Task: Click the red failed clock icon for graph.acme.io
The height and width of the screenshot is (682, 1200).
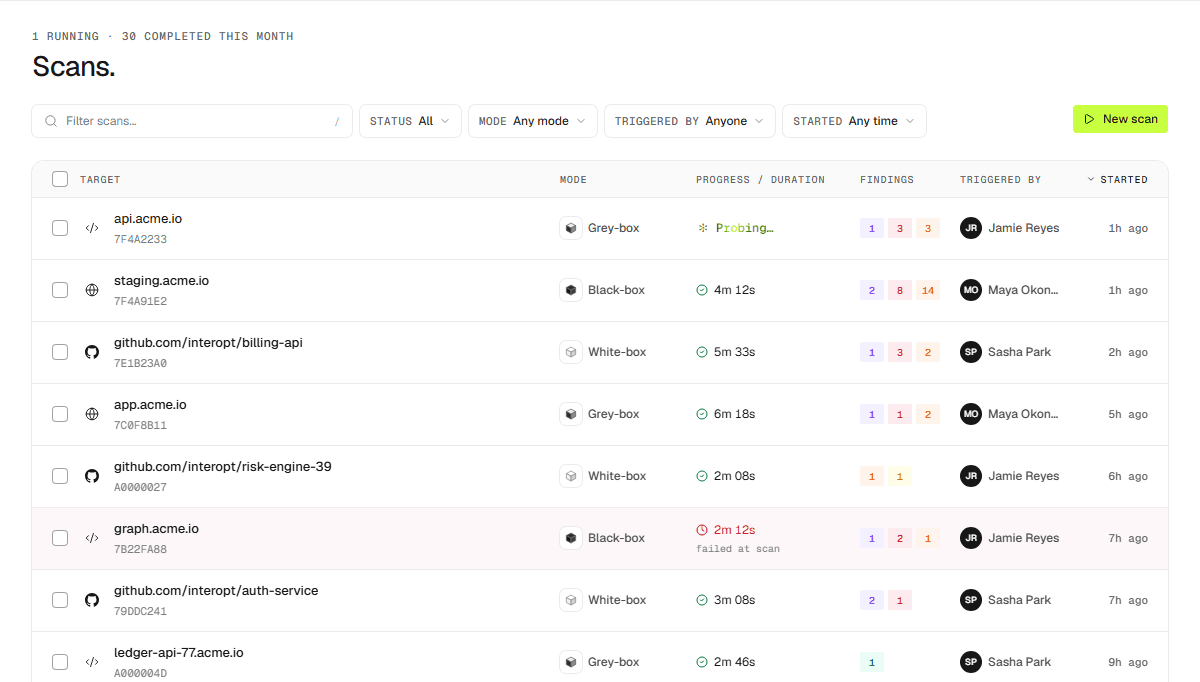Action: coord(702,530)
